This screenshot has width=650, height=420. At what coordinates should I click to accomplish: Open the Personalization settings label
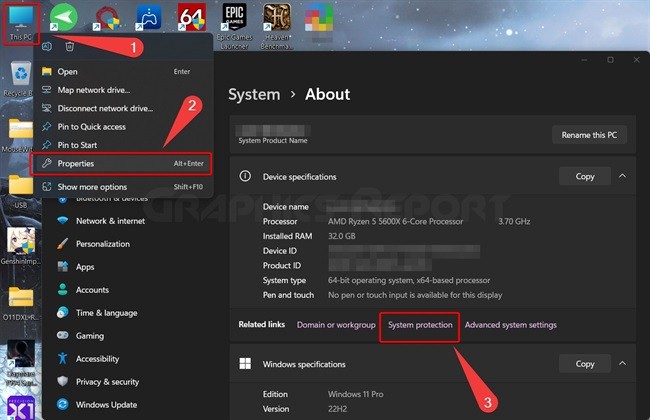(x=103, y=244)
